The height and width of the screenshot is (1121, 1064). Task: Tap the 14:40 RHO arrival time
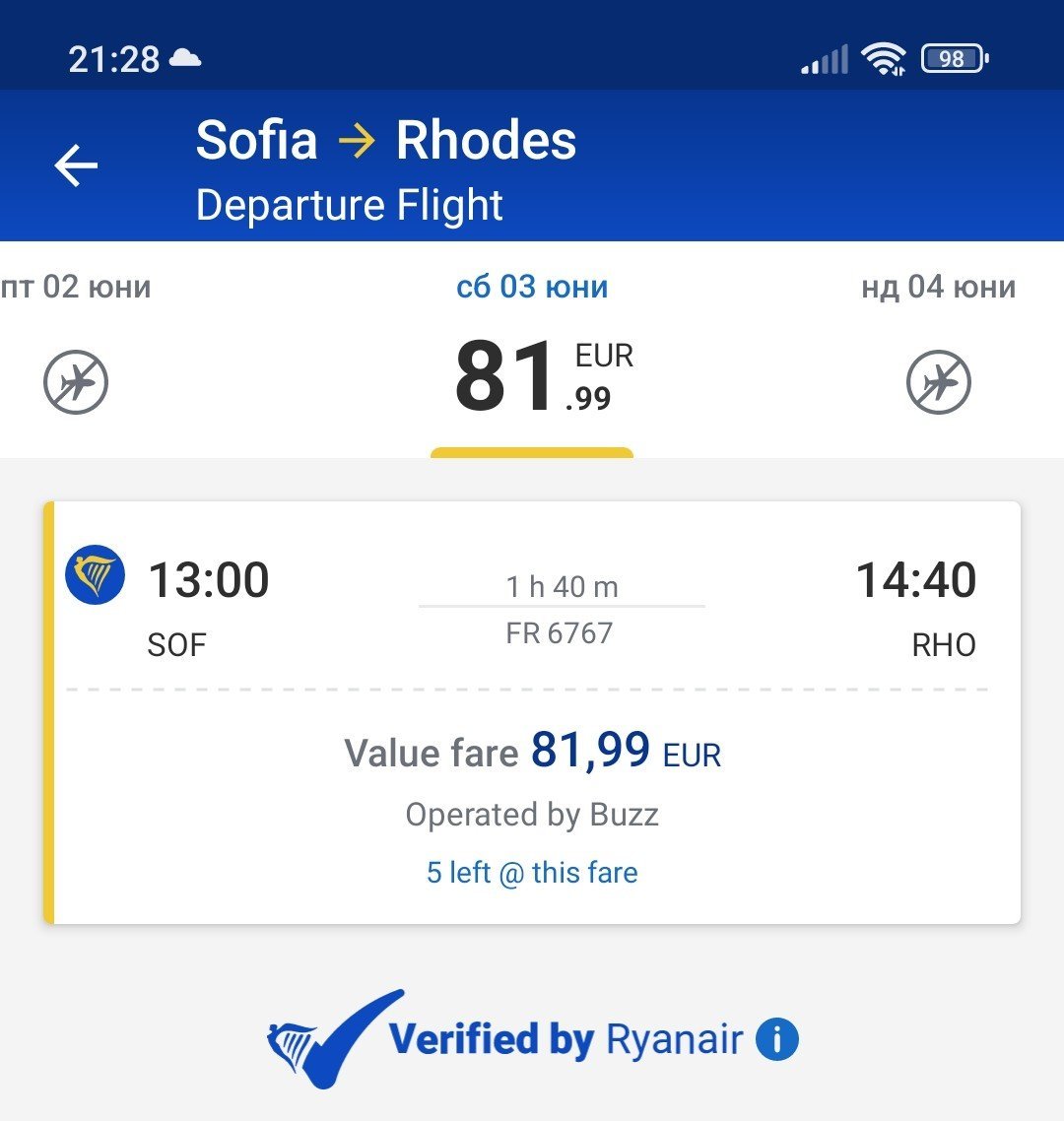pyautogui.click(x=915, y=579)
